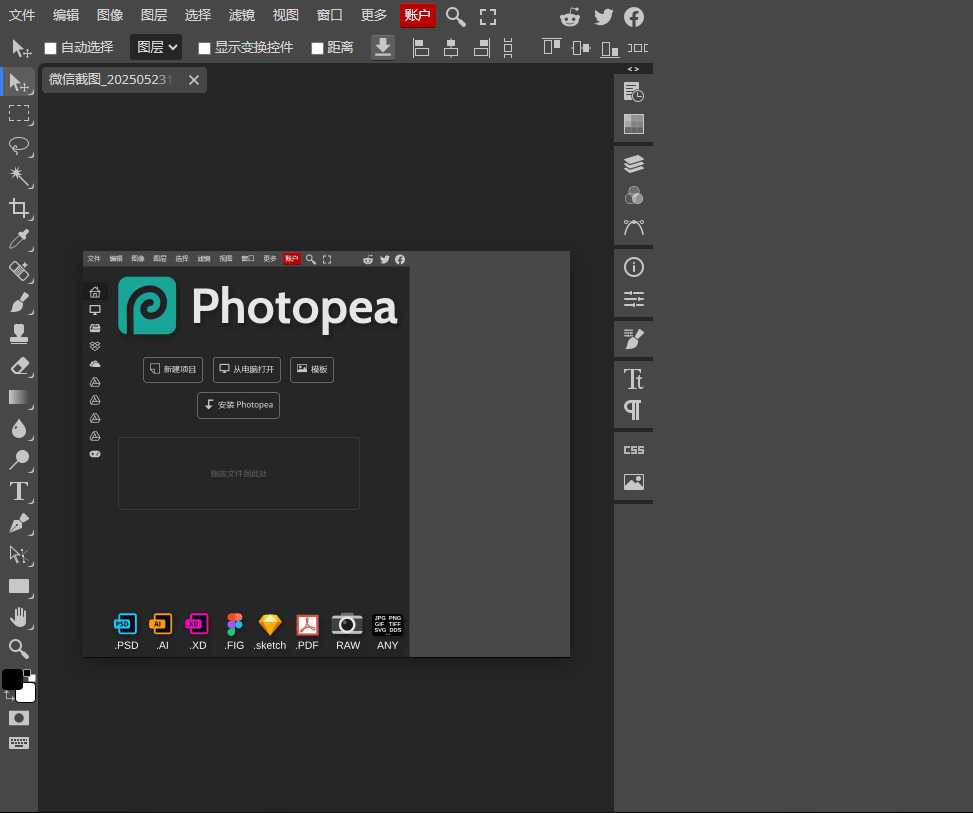Select the Clone Stamp tool

19,334
